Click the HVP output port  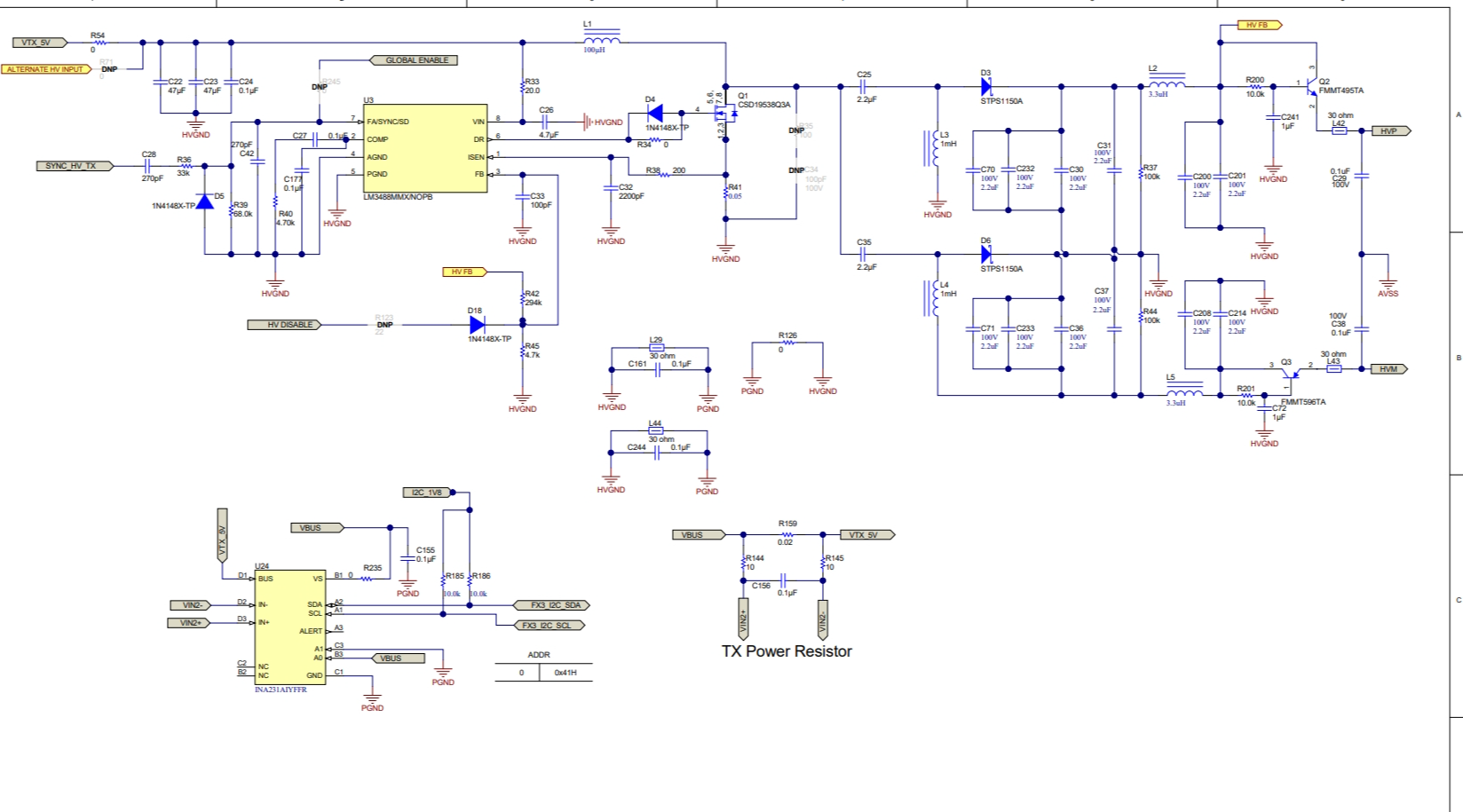(1391, 130)
